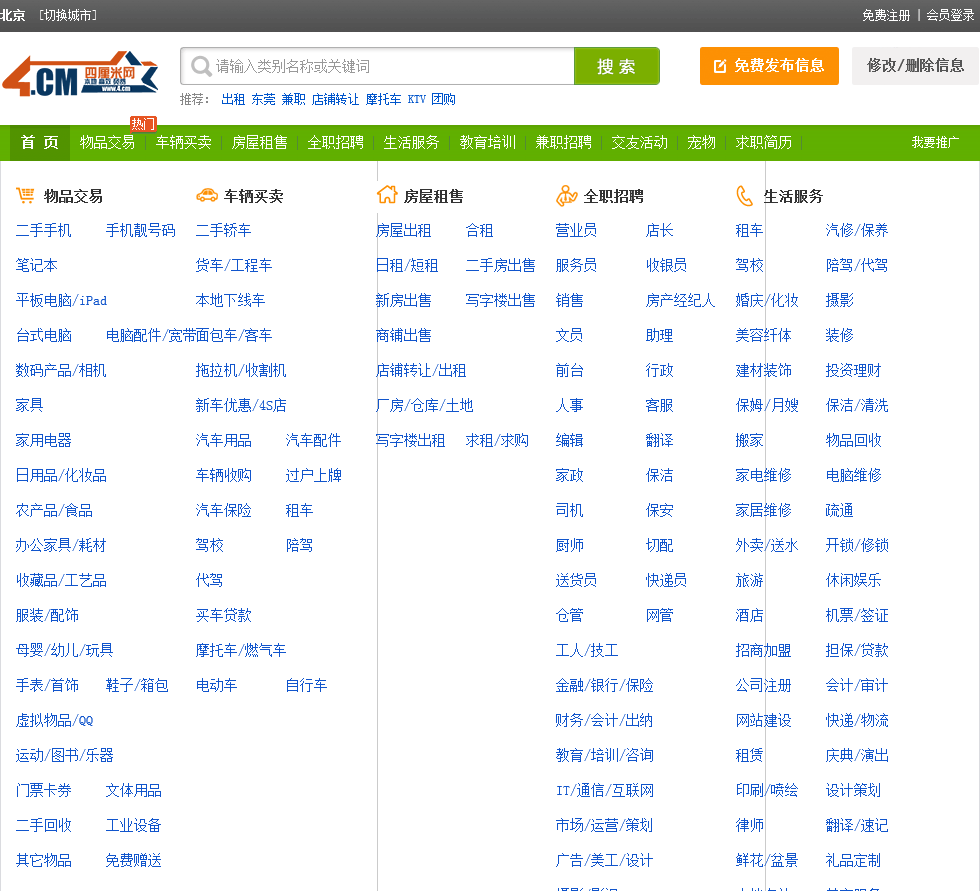
Task: Open the 婚庆/化妆 service category
Action: tap(767, 301)
